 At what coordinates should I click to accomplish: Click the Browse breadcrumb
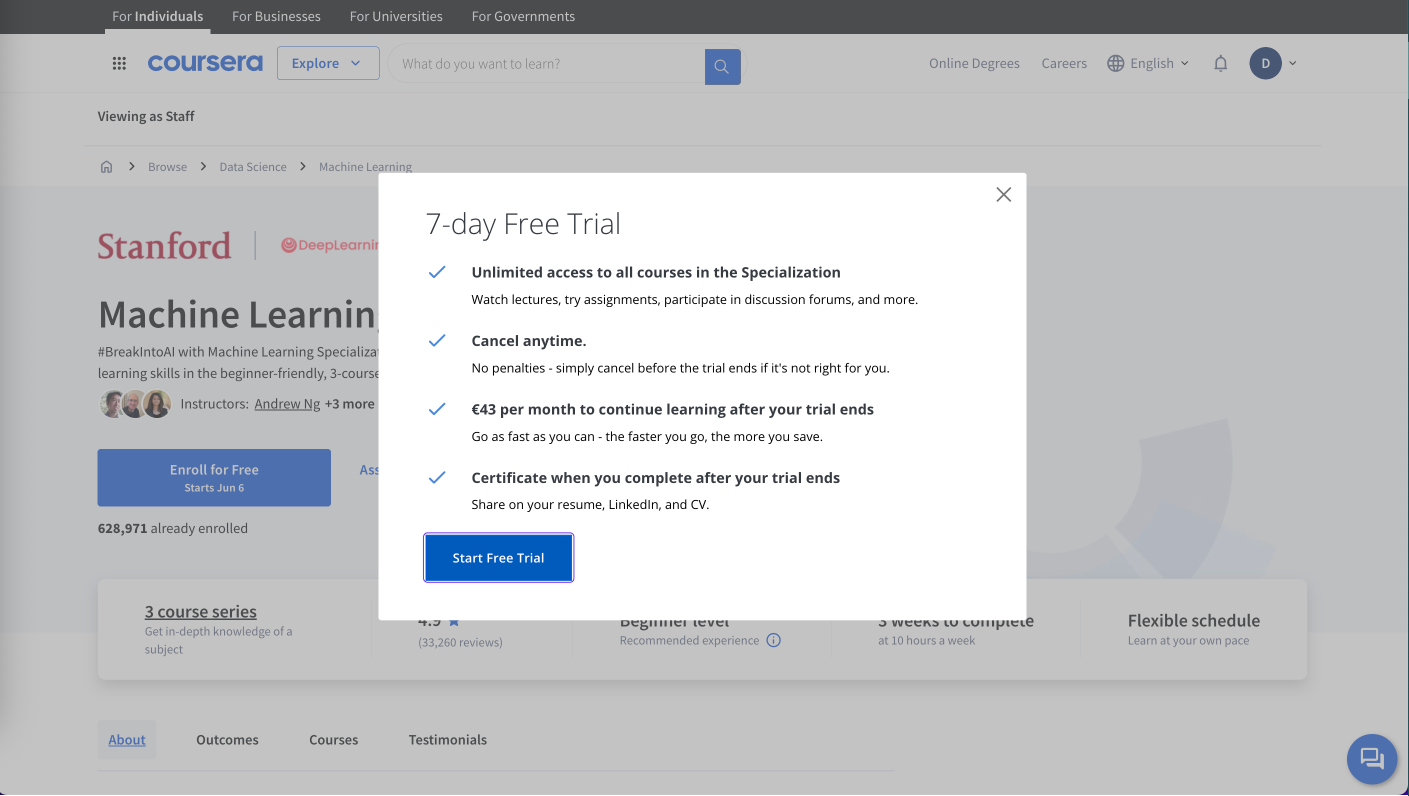(x=167, y=167)
